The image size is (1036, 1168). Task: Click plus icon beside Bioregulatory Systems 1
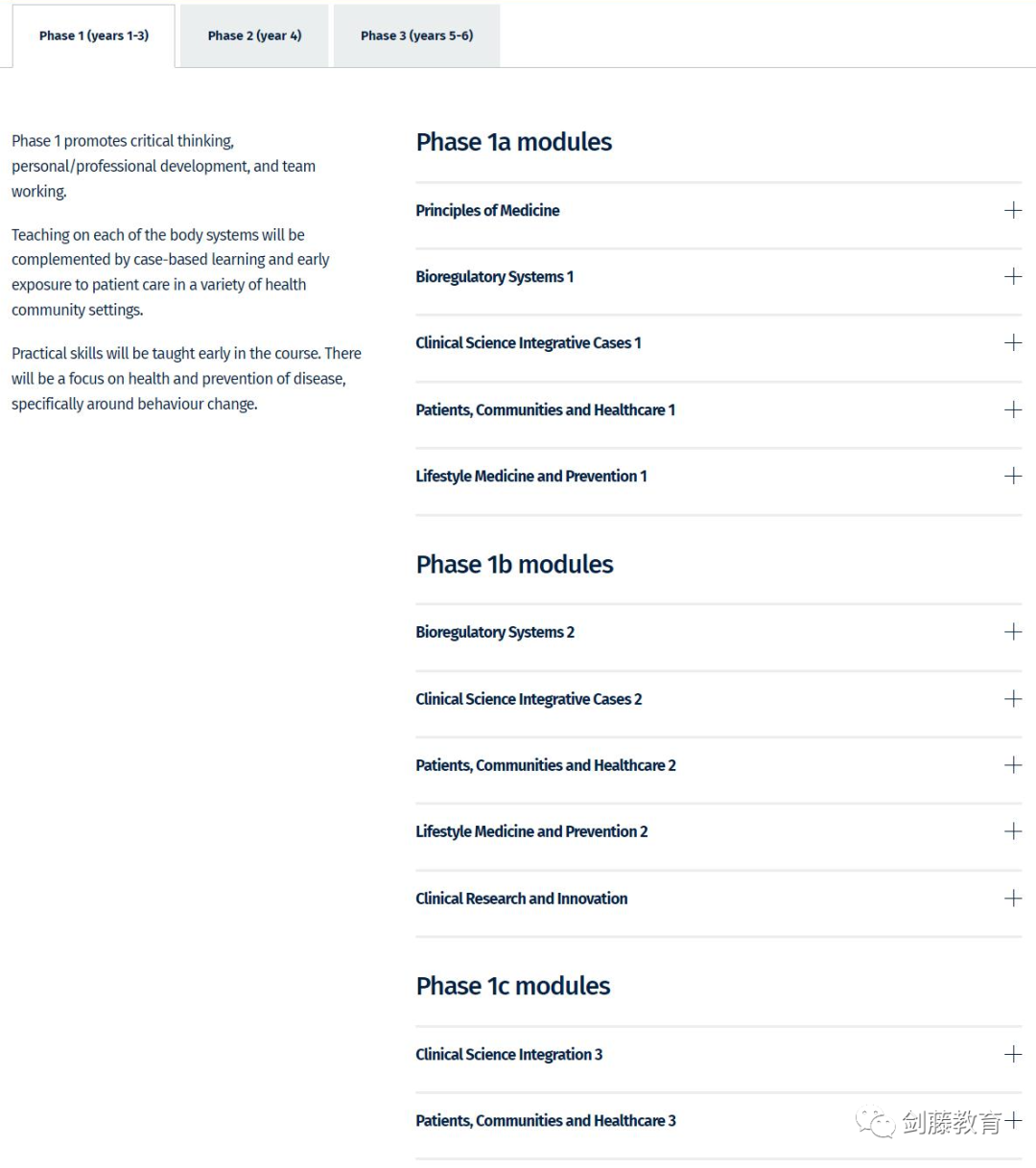pyautogui.click(x=1013, y=276)
